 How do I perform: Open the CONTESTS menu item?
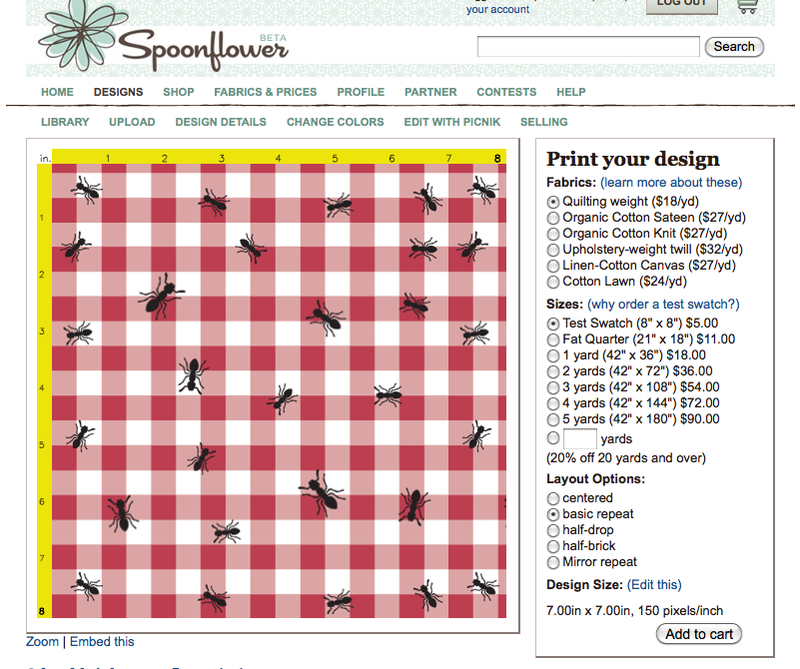coord(507,92)
